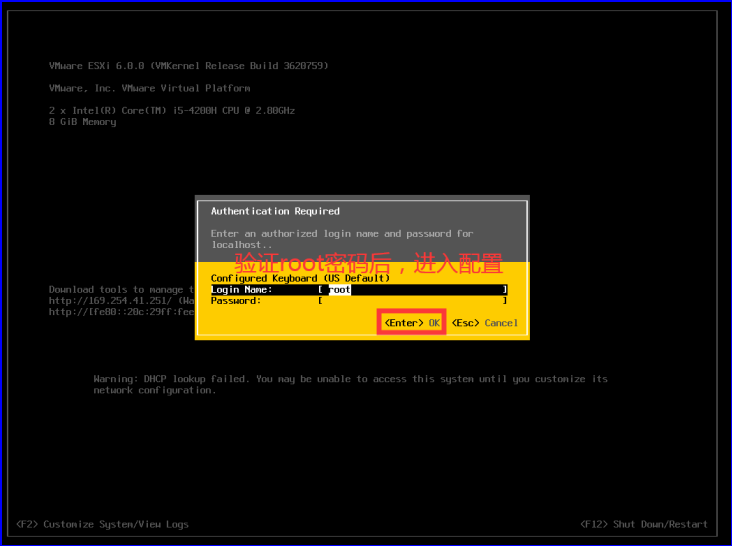Click the DHCP lookup failed warning
The height and width of the screenshot is (546, 732).
351,384
